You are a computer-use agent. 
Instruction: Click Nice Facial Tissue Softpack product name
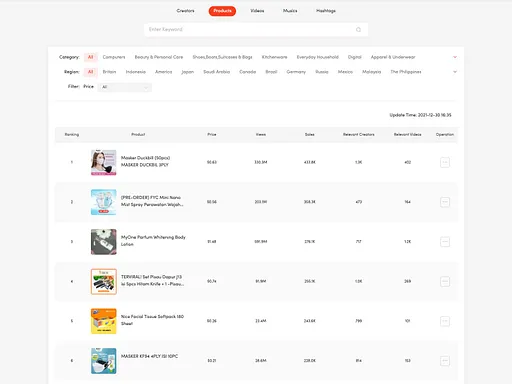click(152, 320)
